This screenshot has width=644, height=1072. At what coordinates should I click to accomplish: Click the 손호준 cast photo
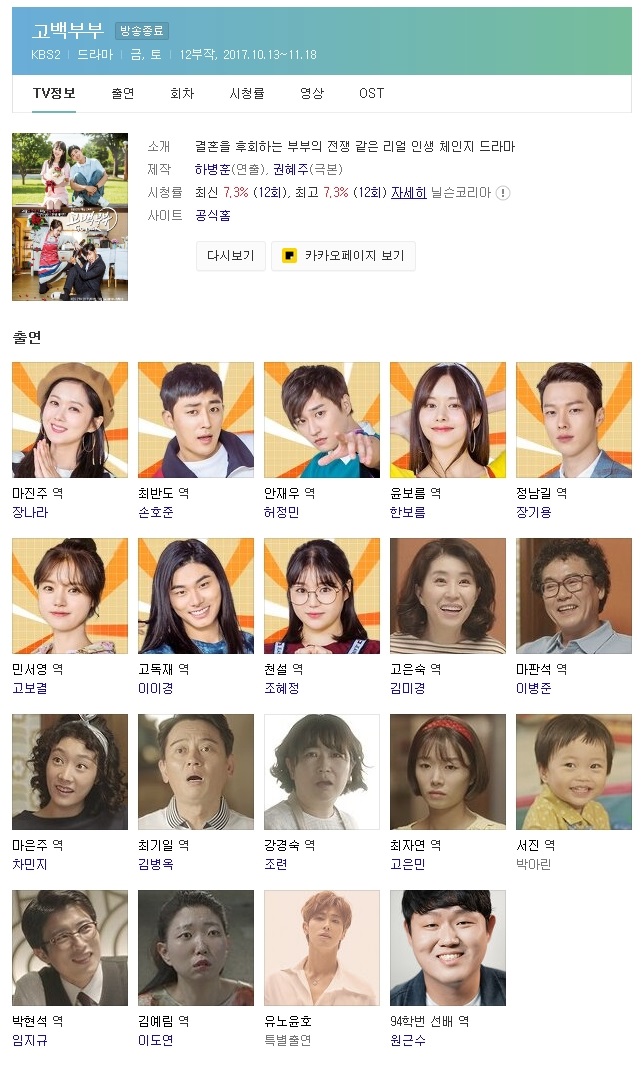(196, 420)
